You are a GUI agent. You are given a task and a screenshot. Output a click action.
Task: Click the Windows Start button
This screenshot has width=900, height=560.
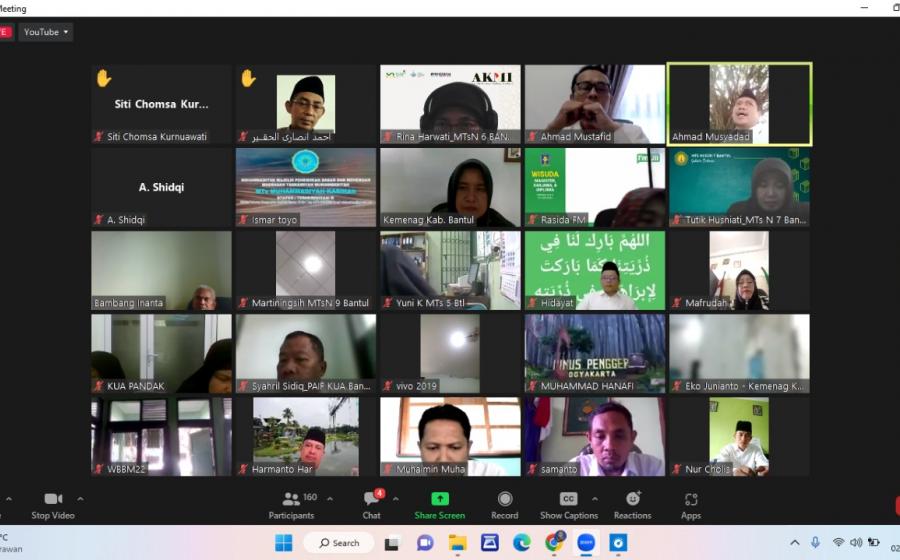pyautogui.click(x=284, y=542)
